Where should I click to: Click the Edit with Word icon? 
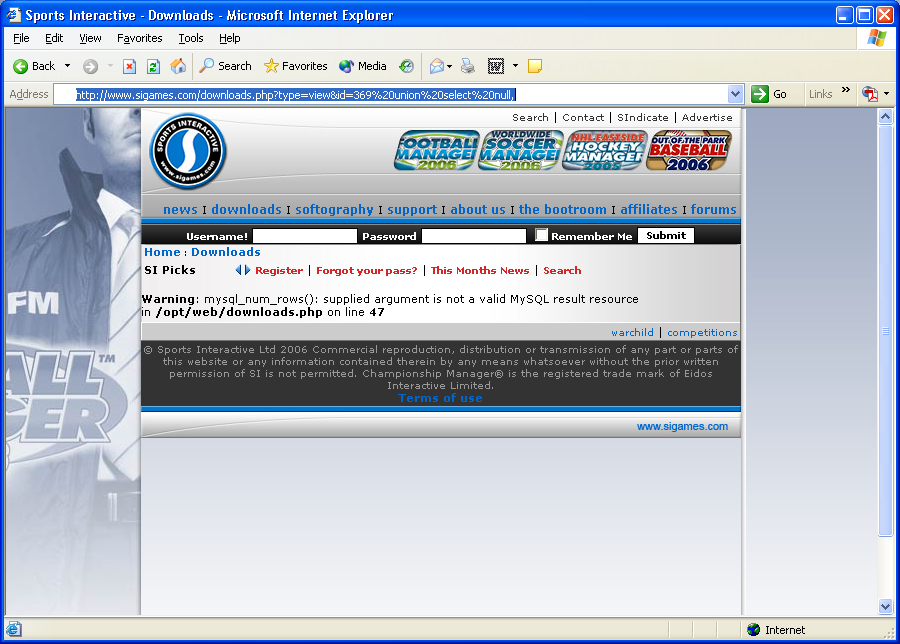tap(495, 67)
